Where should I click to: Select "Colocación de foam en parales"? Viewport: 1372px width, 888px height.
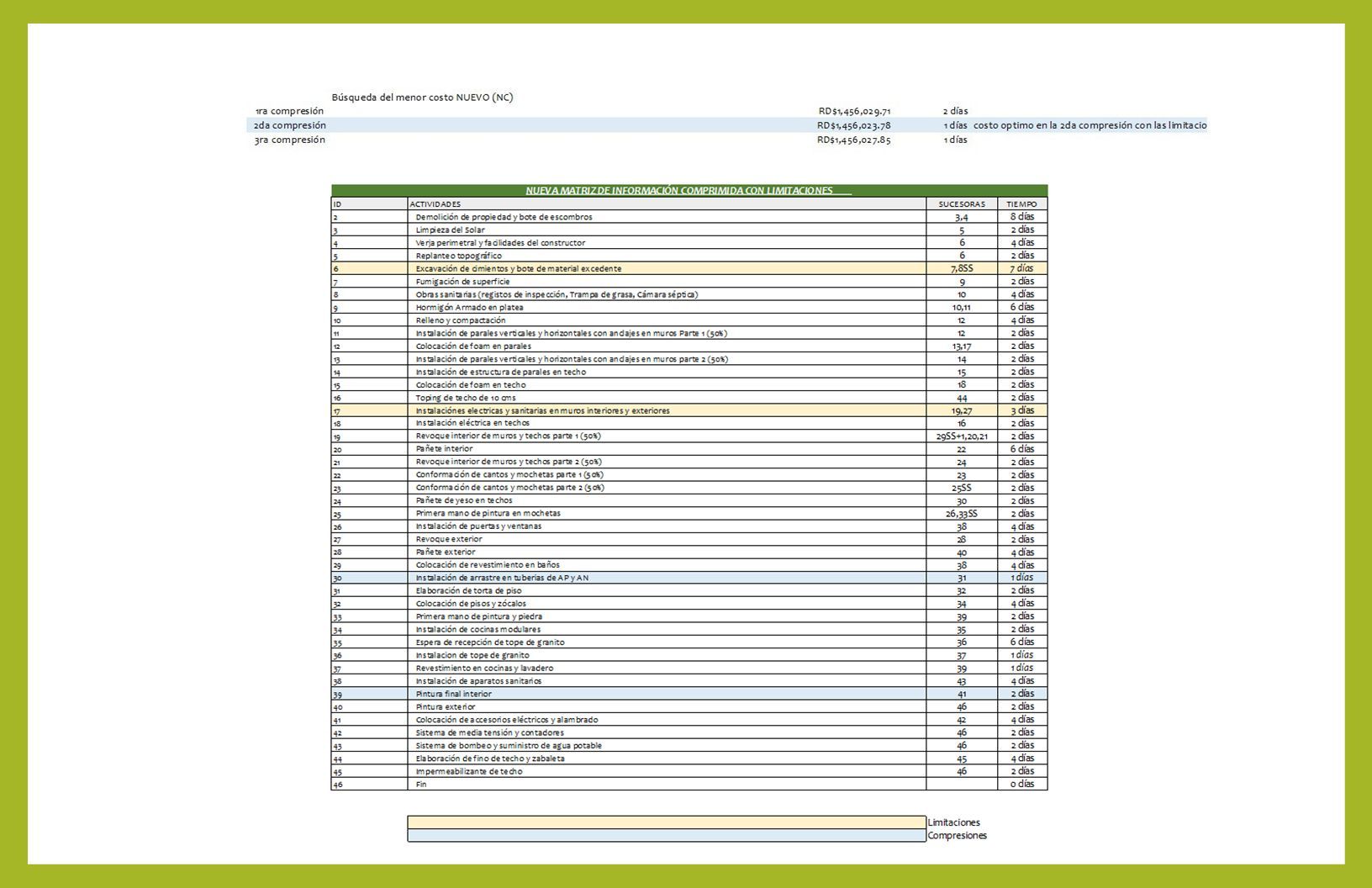coord(473,346)
